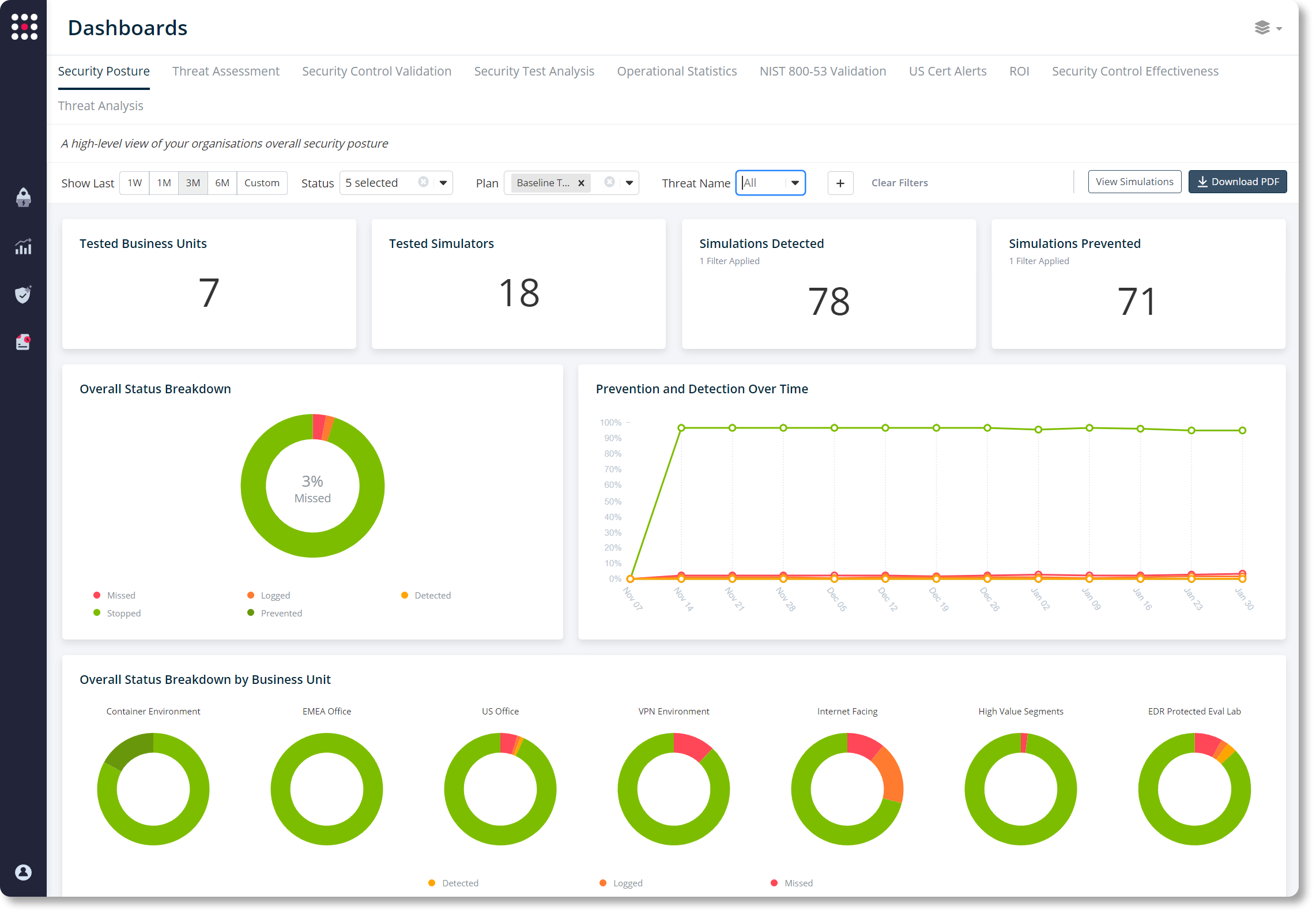
Task: Open the user profile icon at bottom
Action: (x=24, y=872)
